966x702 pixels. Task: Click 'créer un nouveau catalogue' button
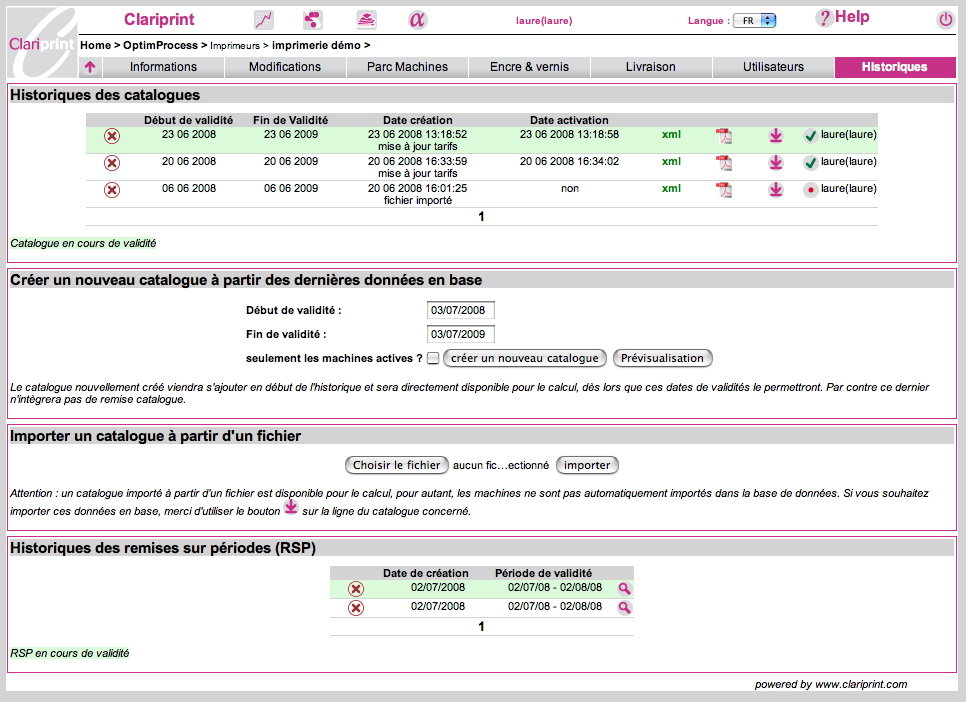click(524, 358)
